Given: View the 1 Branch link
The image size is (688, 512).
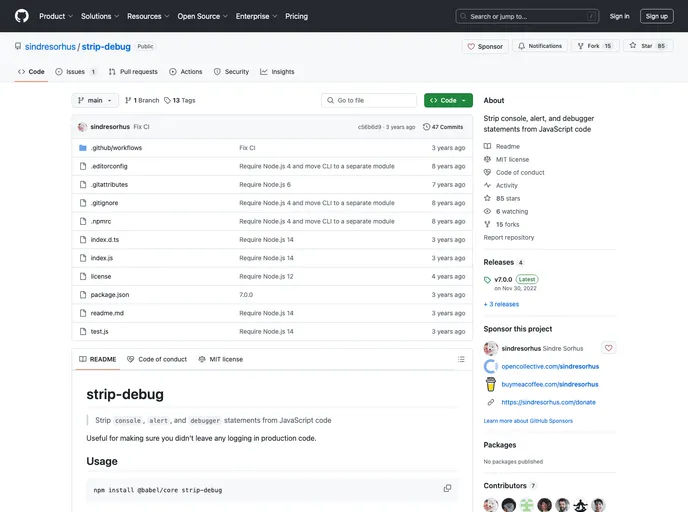Looking at the screenshot, I should 142,100.
